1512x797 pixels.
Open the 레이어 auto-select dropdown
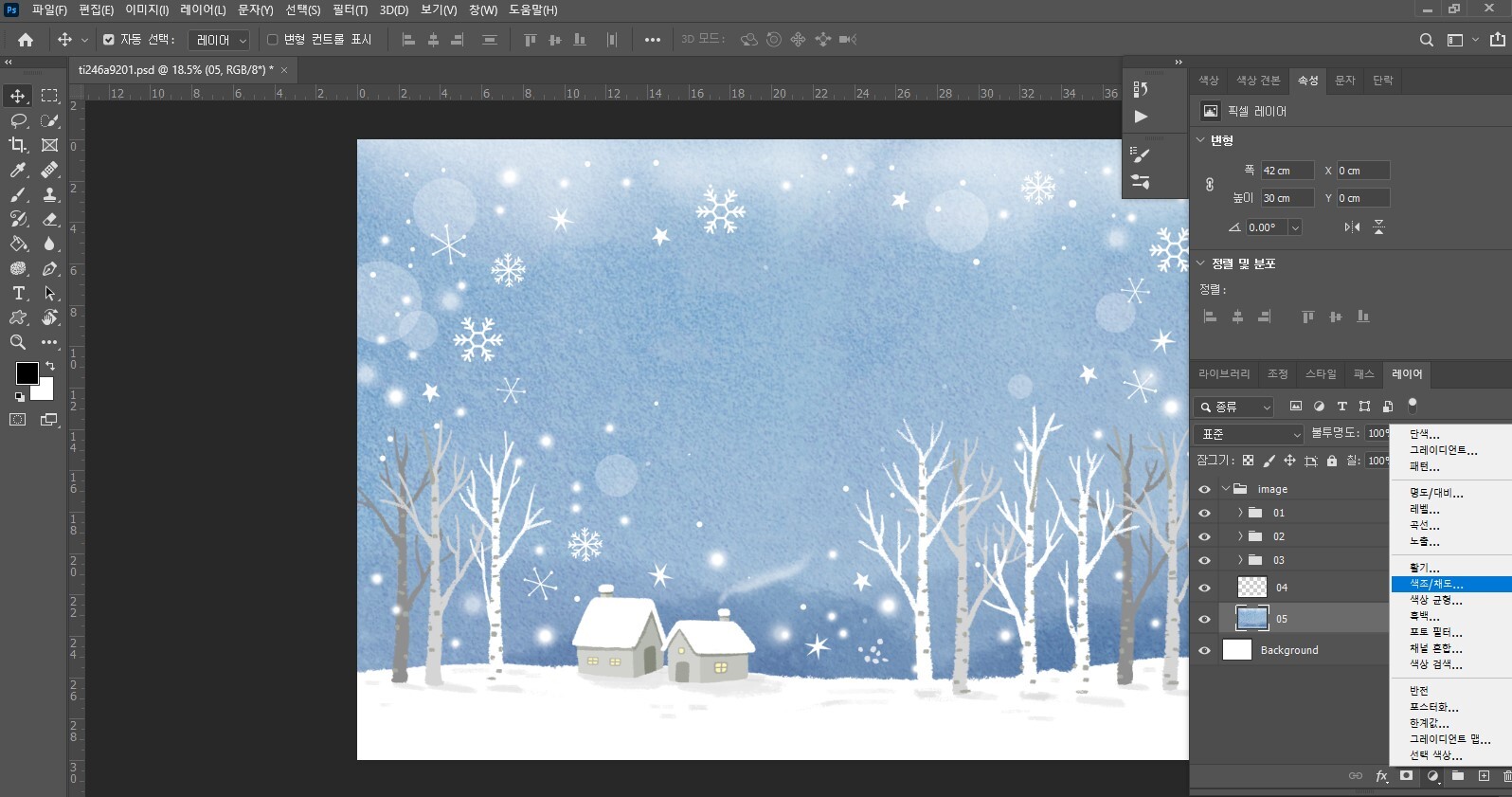(219, 40)
